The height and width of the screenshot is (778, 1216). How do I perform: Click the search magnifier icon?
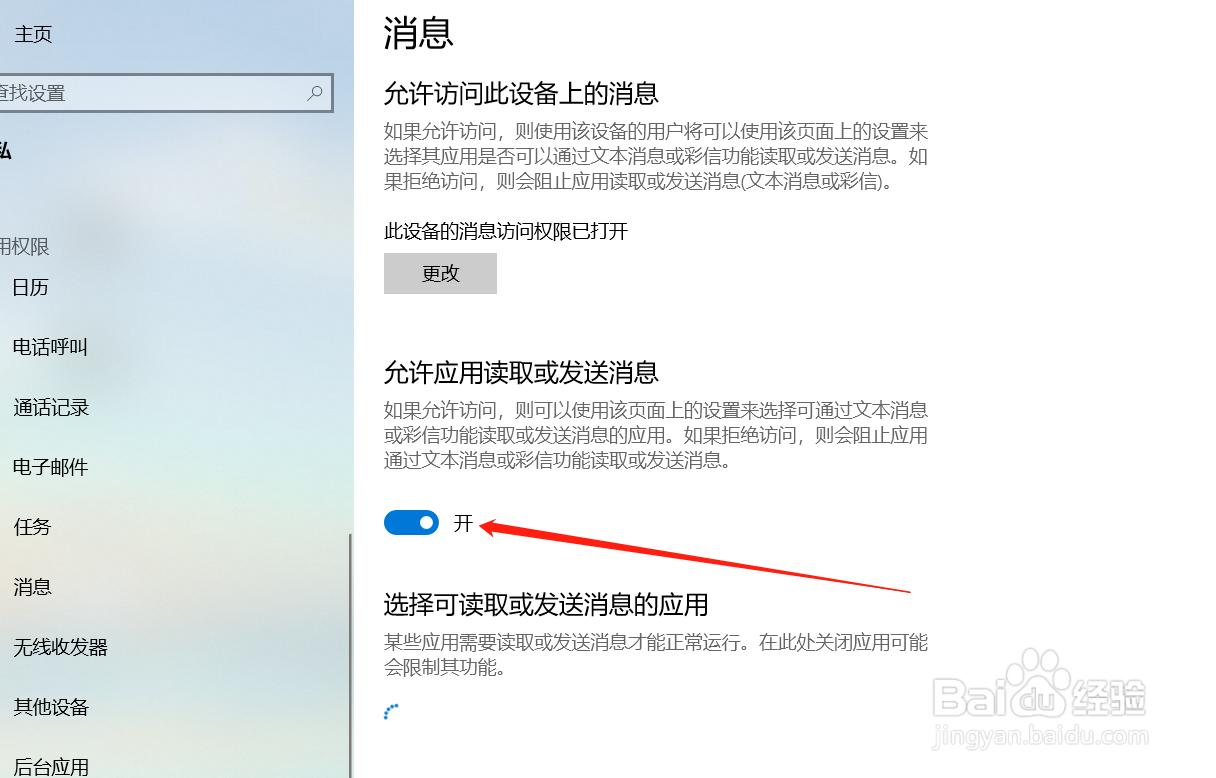tap(315, 93)
